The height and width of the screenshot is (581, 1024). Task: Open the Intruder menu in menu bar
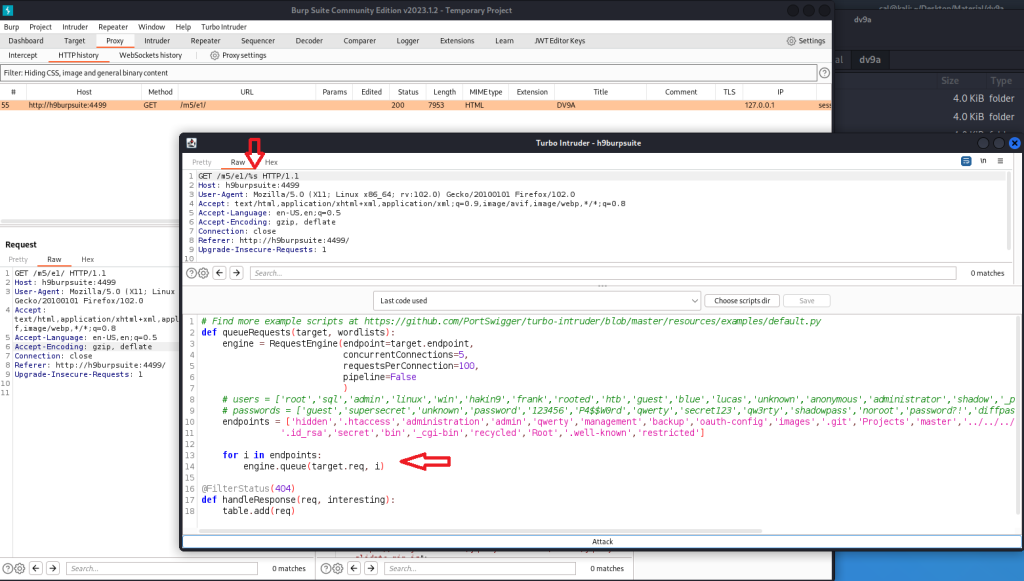tap(75, 27)
